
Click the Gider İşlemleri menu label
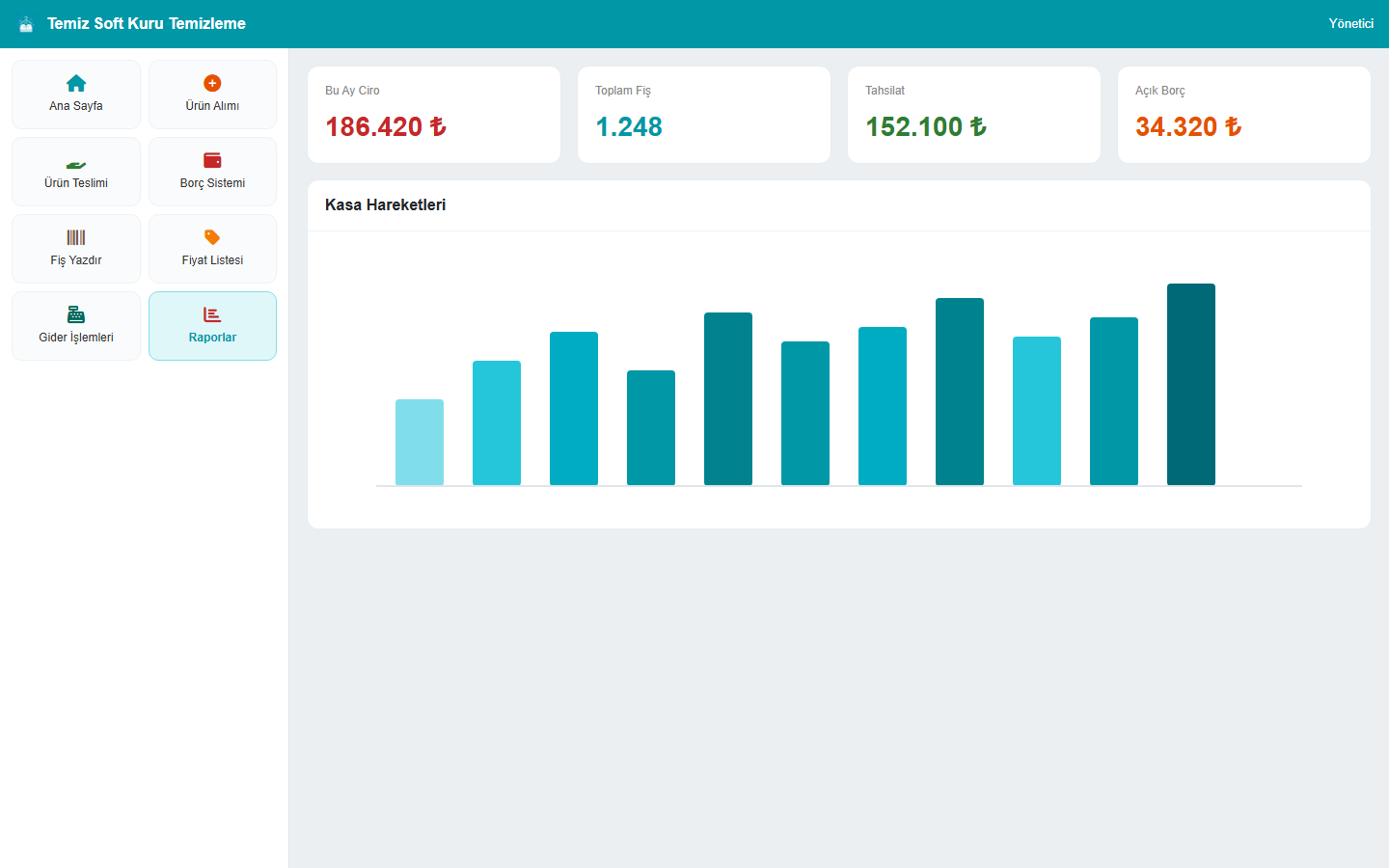(76, 338)
